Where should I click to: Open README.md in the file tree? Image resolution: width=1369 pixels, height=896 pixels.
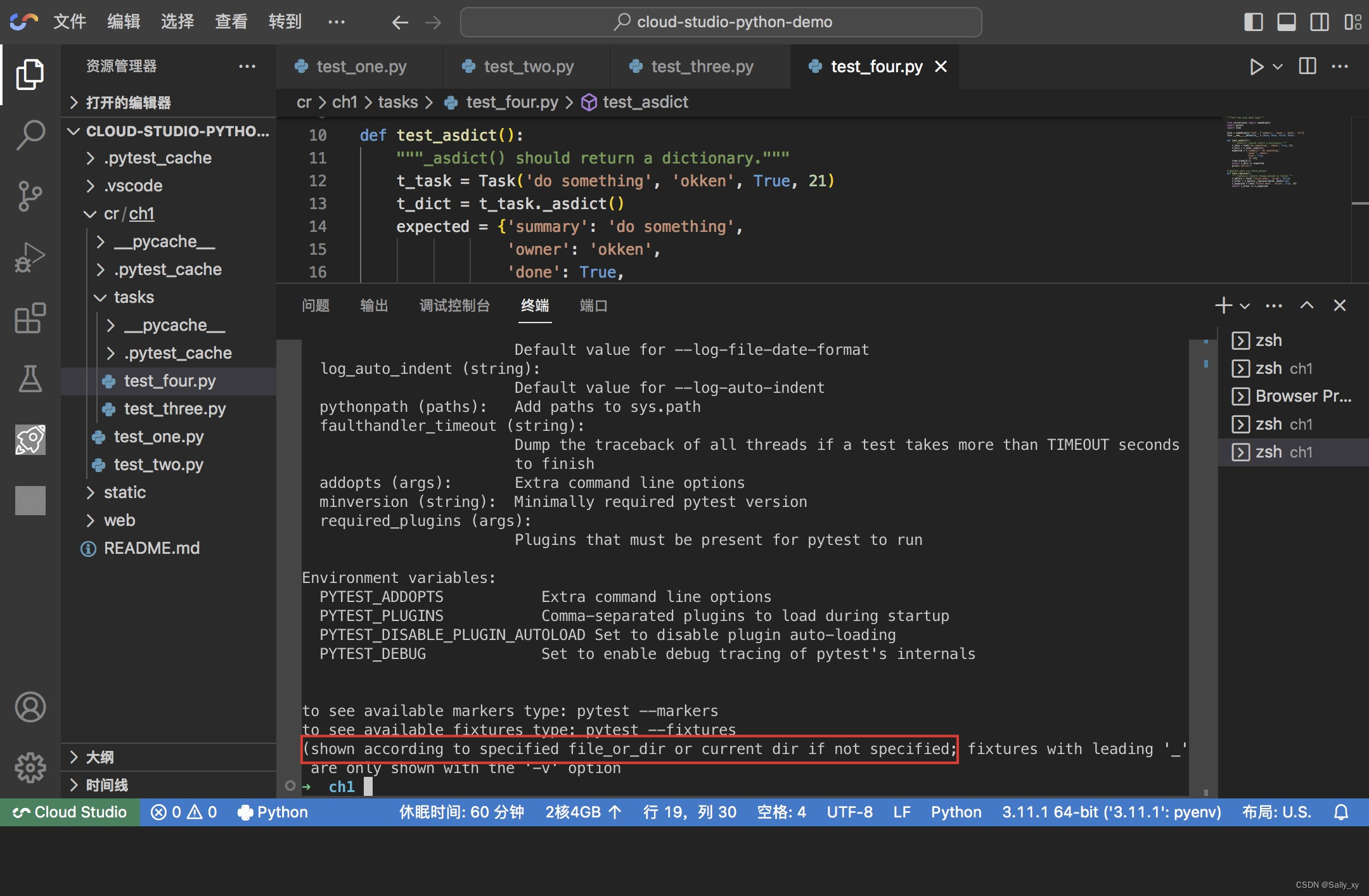[169, 548]
